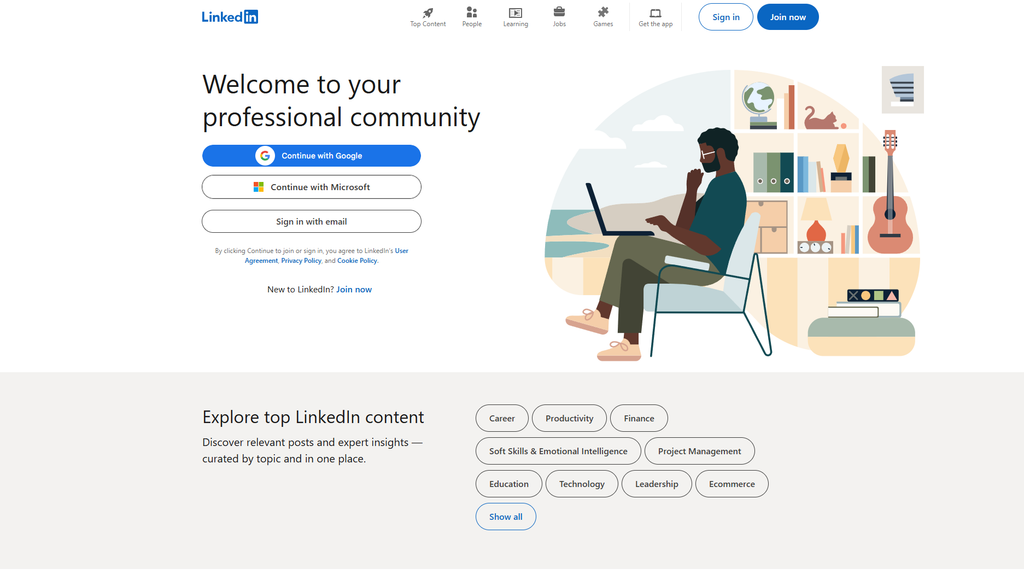Select the Ecommerce topic pill
Viewport: 1024px width, 570px height.
[732, 484]
